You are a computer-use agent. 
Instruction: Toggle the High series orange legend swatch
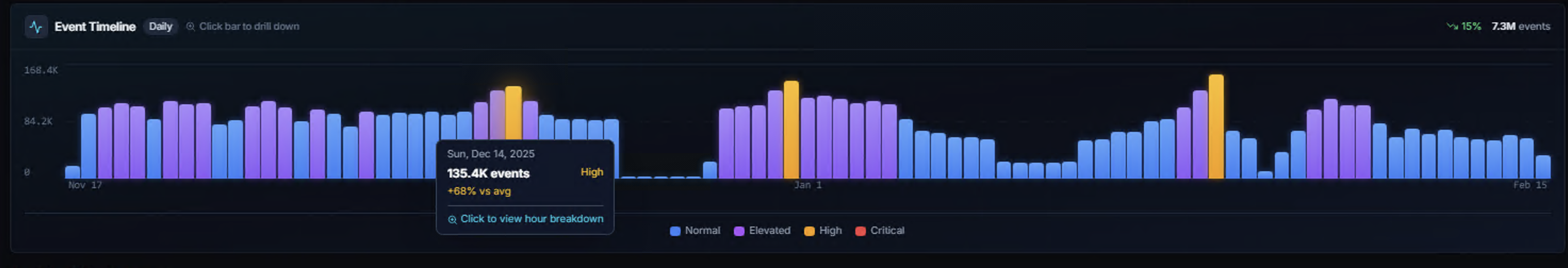809,231
